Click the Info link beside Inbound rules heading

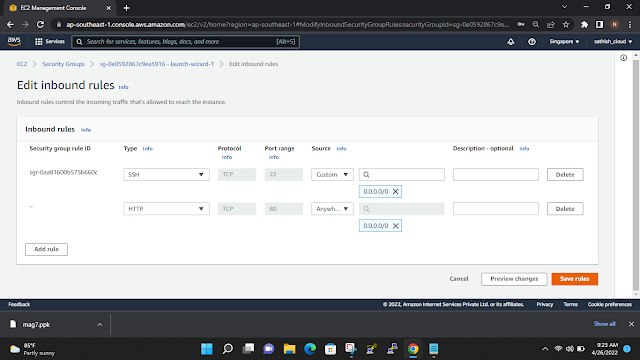[86, 130]
